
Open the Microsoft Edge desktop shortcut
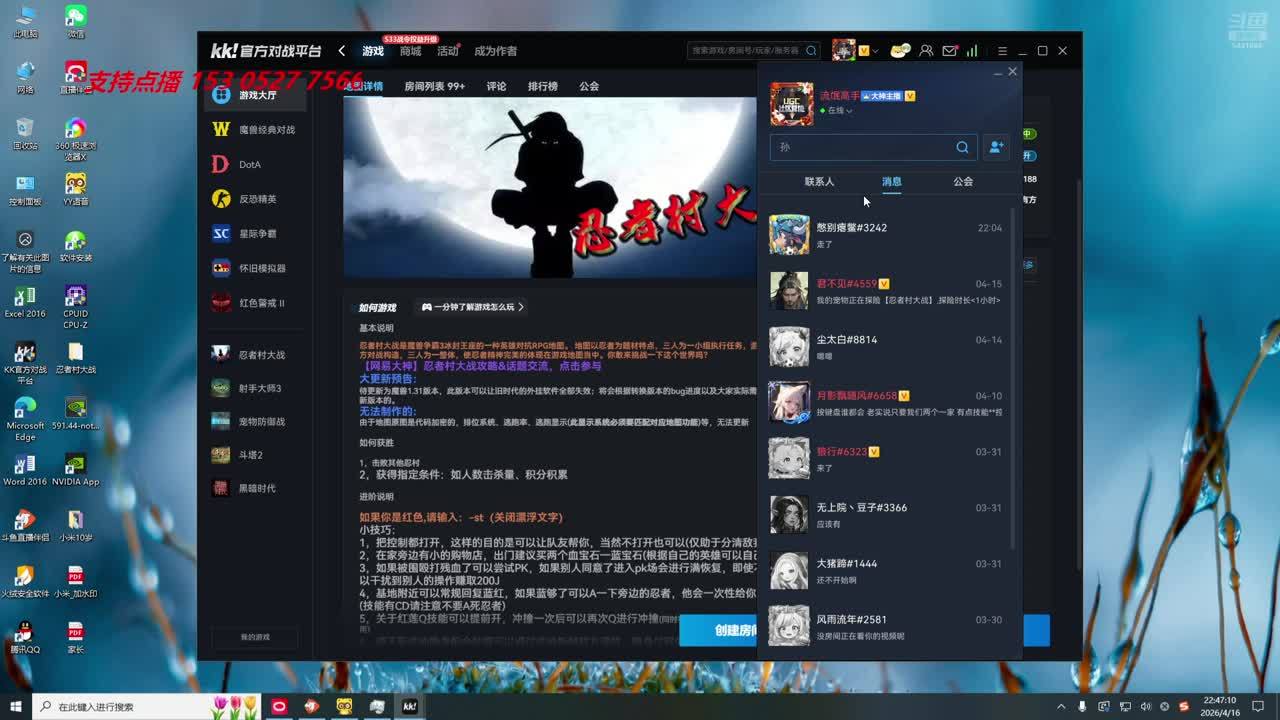25,419
